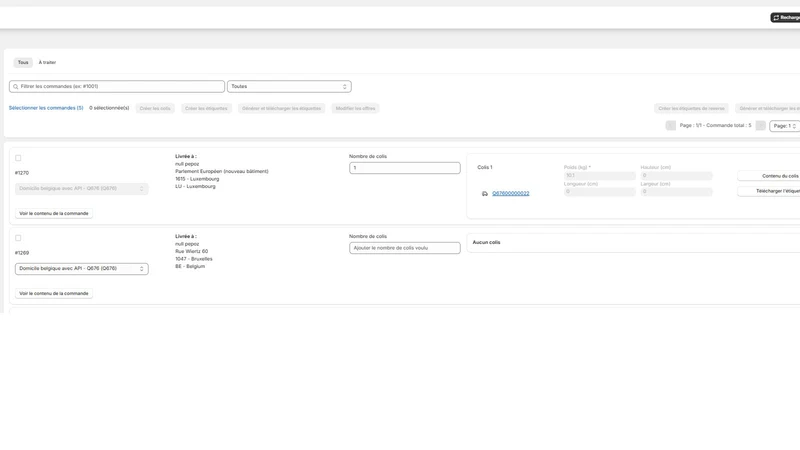This screenshot has width=800, height=450.
Task: Click the search magnifier icon in filter field
Action: pyautogui.click(x=15, y=87)
